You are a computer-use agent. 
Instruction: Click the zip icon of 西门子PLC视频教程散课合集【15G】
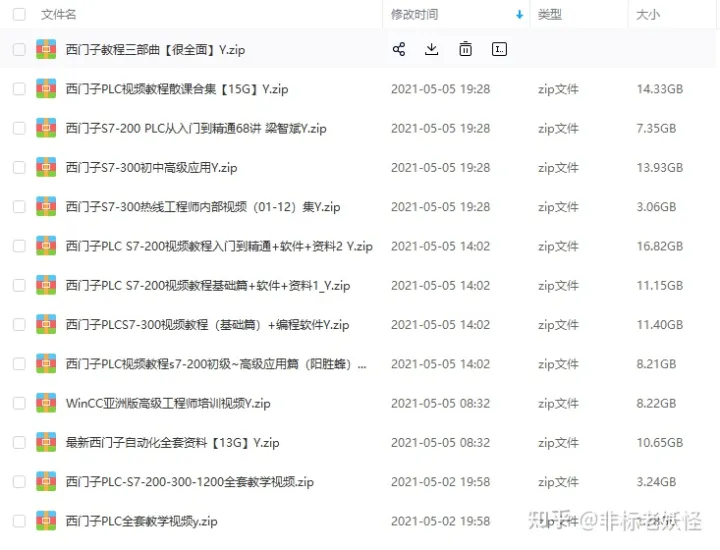(46, 89)
